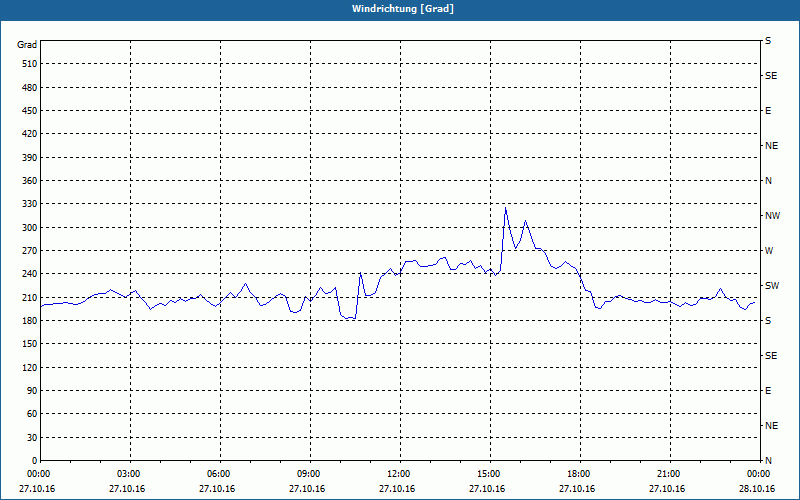This screenshot has height=500, width=800.
Task: Select the 480 value on the degree axis
Action: pos(30,88)
